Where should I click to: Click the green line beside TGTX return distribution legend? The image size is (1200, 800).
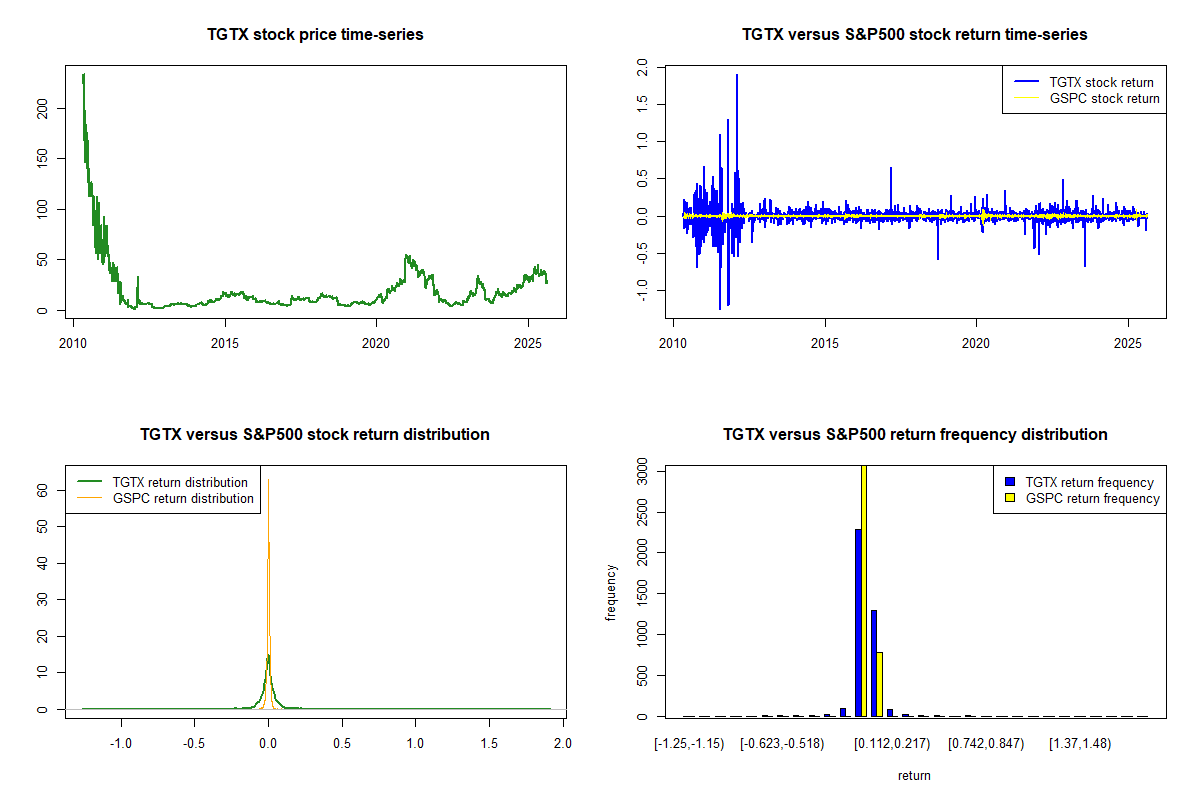(89, 482)
